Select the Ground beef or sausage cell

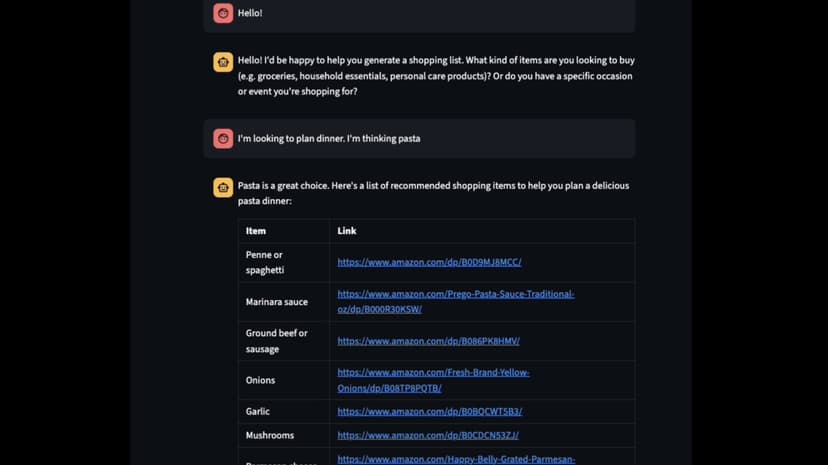284,341
